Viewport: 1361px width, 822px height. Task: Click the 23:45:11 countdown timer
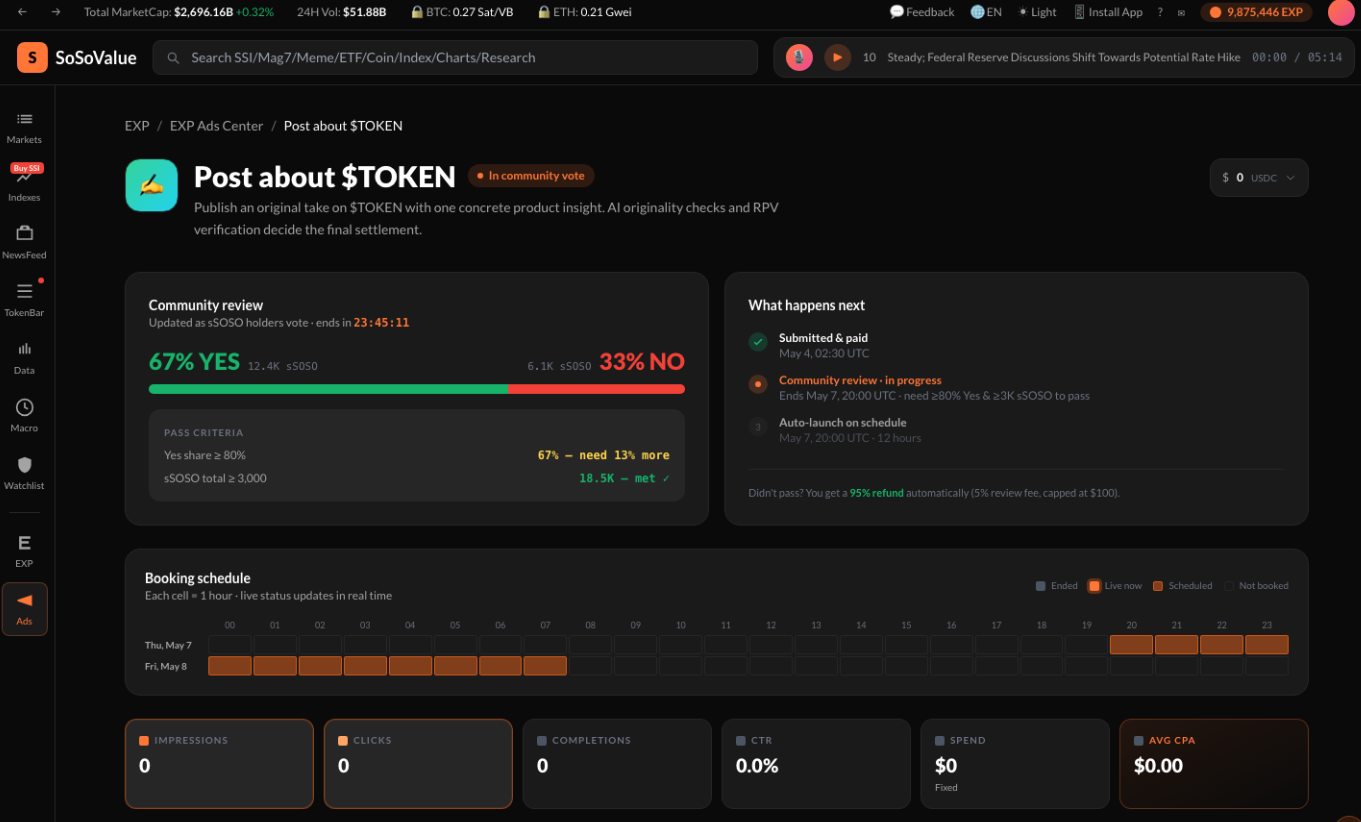[381, 323]
